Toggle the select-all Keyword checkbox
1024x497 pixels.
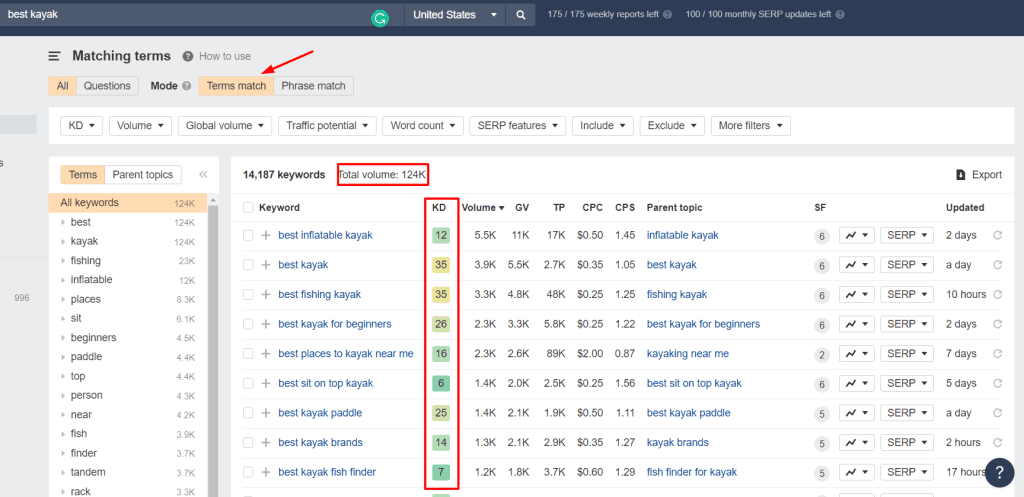coord(248,208)
